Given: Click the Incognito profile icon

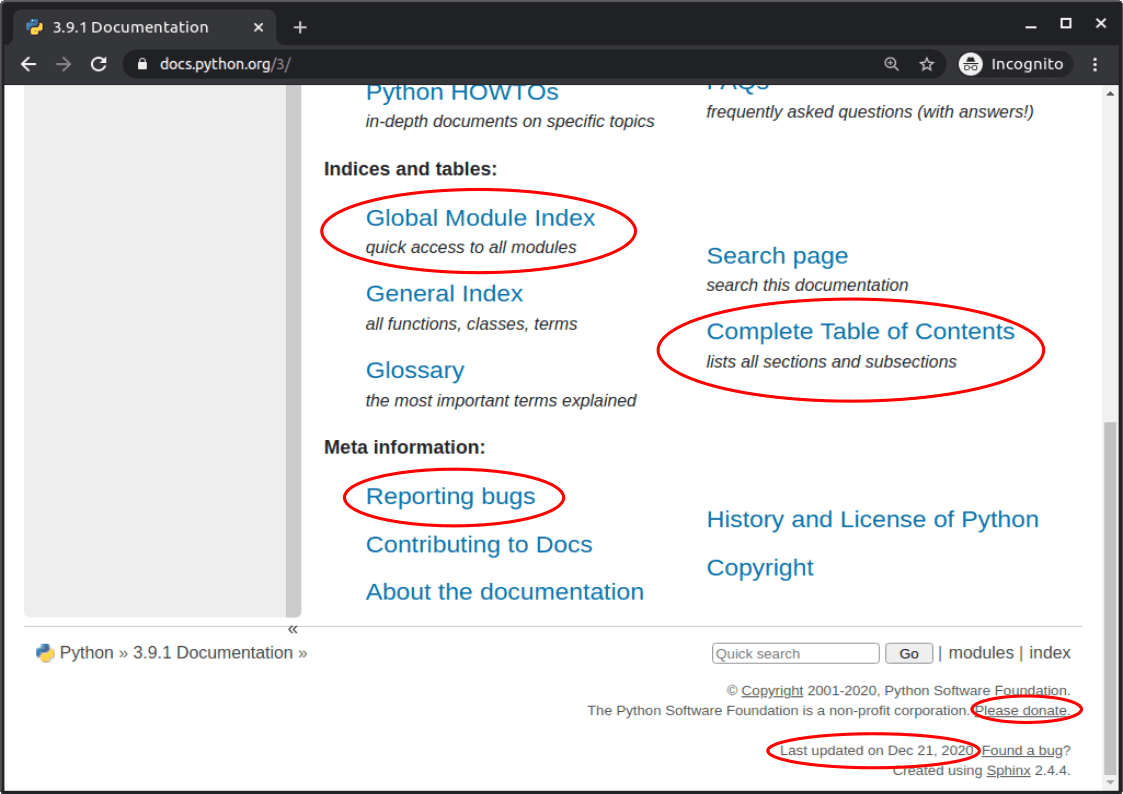Looking at the screenshot, I should [x=970, y=63].
